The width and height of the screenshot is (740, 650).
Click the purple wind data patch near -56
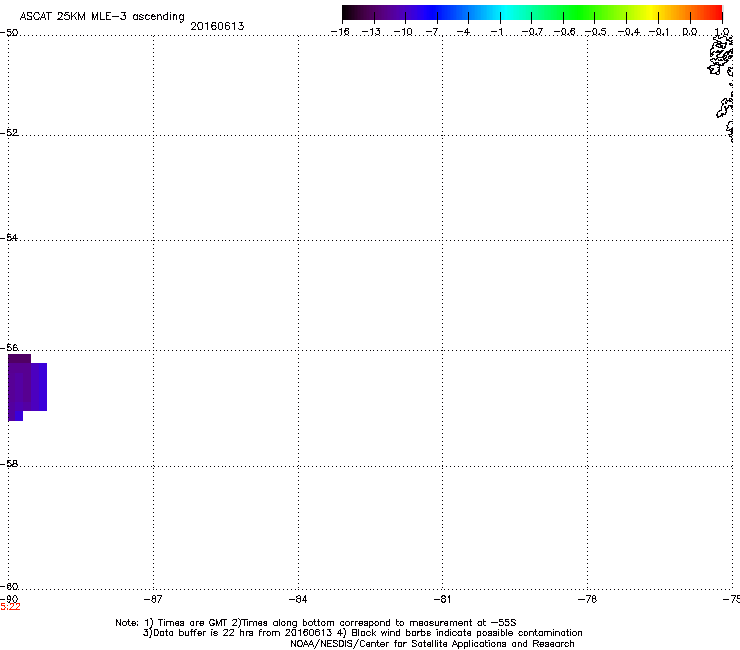tap(27, 387)
